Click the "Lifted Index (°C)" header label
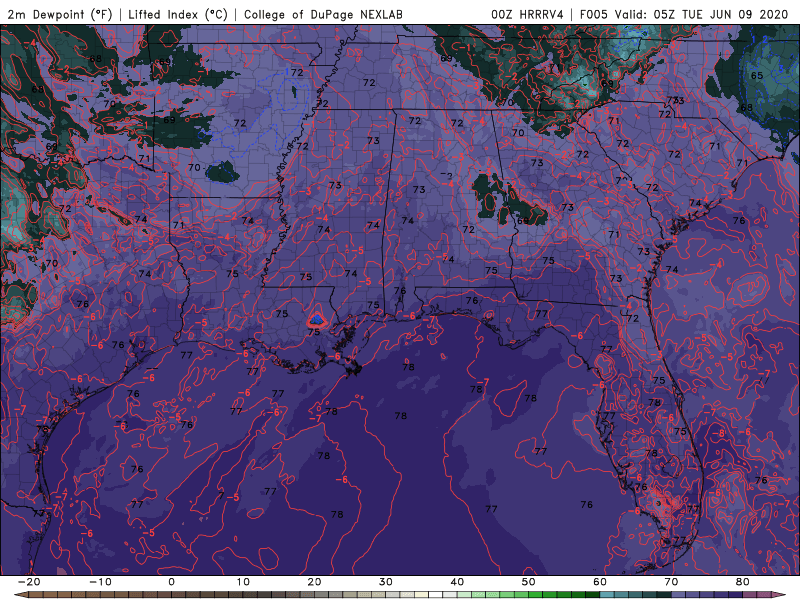 178,14
